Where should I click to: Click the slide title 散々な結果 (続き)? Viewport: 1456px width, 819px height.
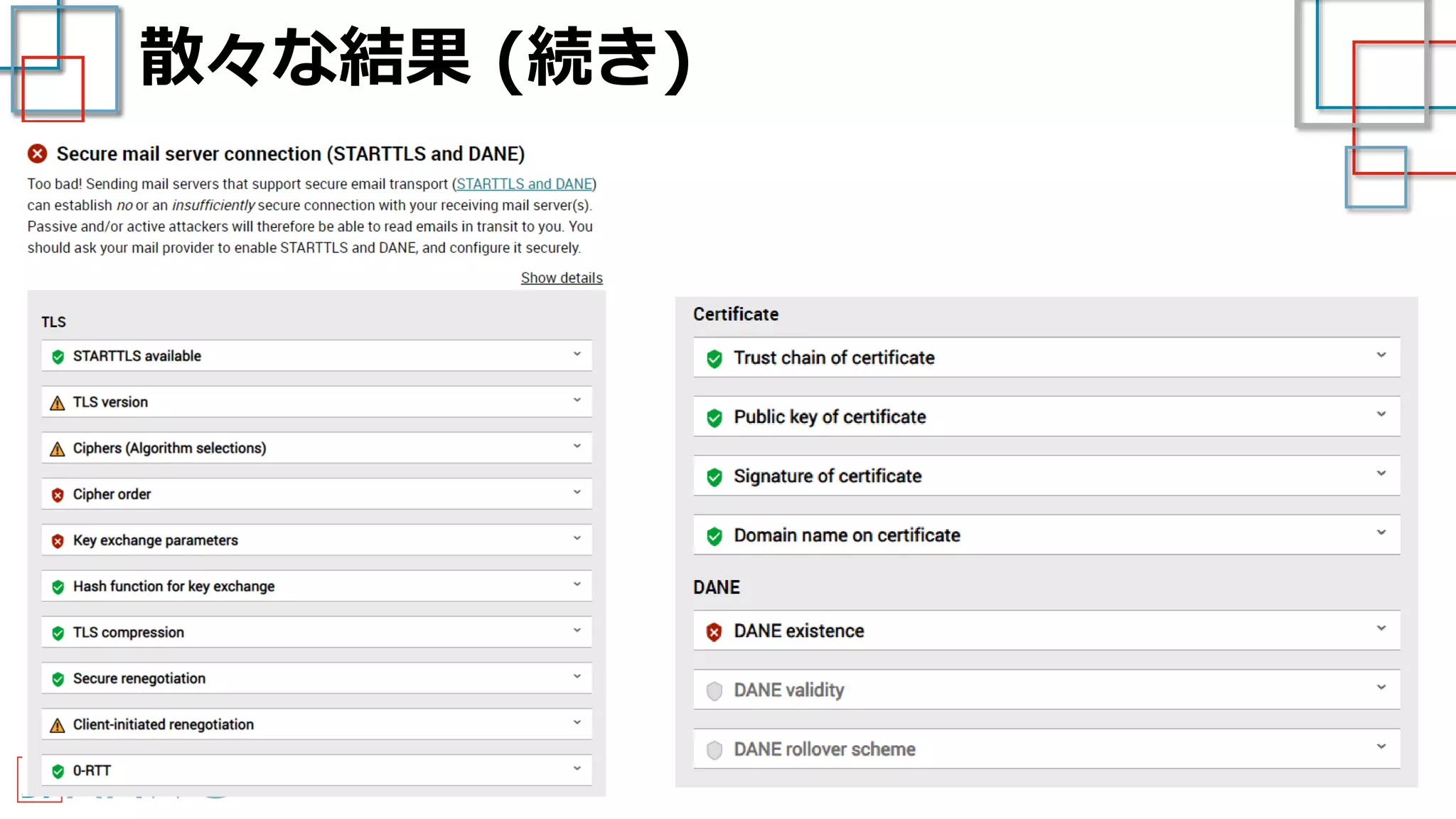(x=415, y=58)
